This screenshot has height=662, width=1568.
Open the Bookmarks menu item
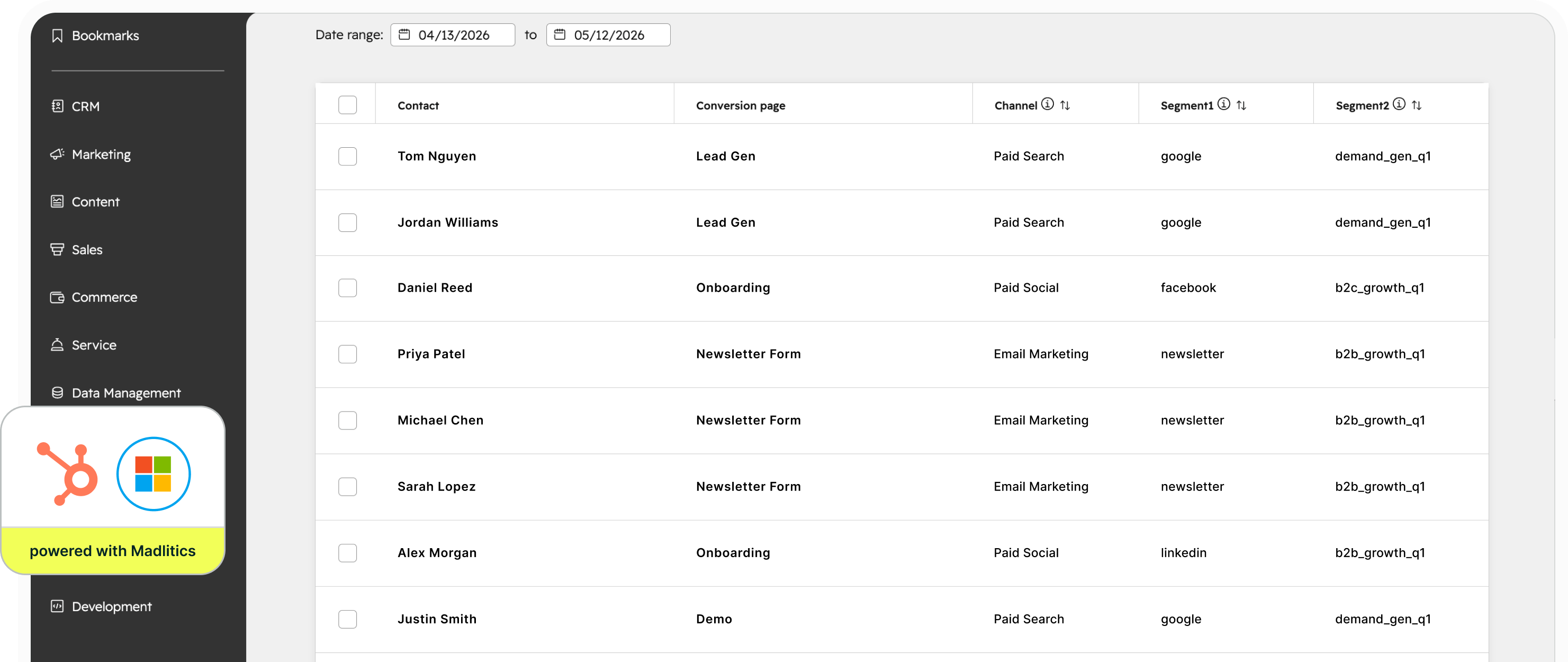tap(105, 36)
